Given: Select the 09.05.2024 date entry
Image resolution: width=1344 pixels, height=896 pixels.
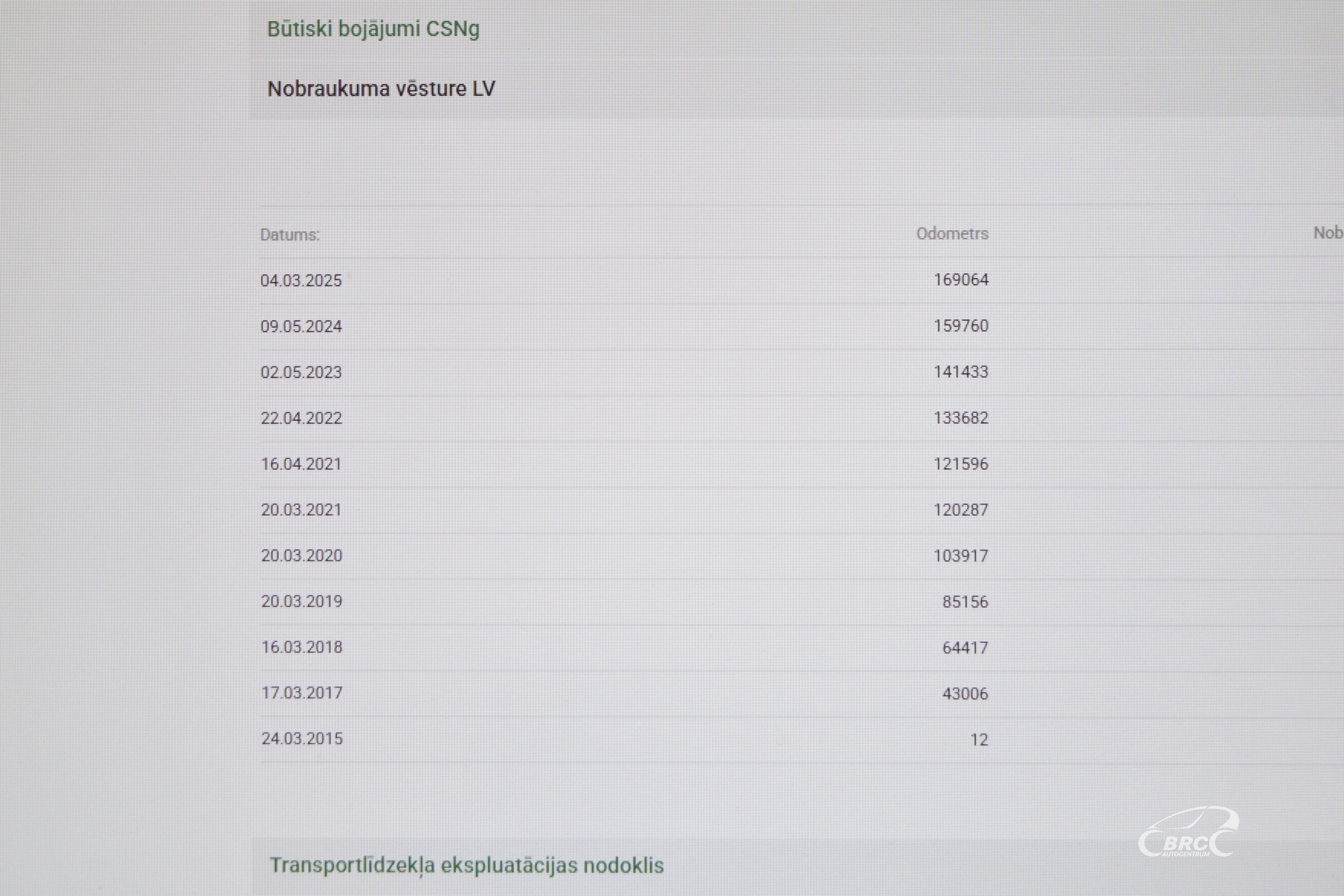Looking at the screenshot, I should click(301, 326).
